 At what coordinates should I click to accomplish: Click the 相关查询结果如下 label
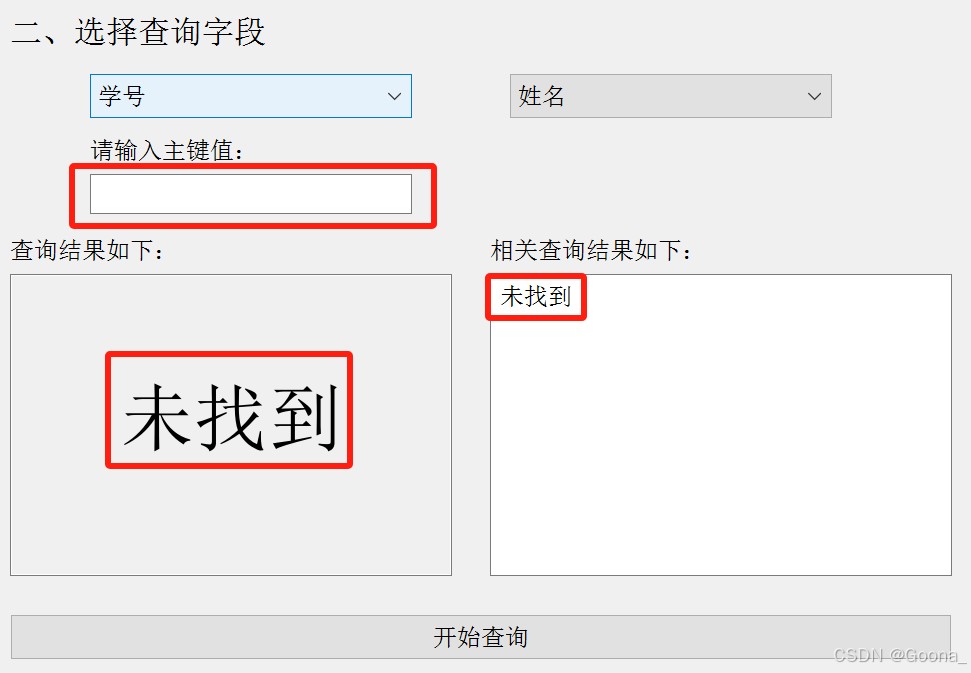pyautogui.click(x=591, y=251)
